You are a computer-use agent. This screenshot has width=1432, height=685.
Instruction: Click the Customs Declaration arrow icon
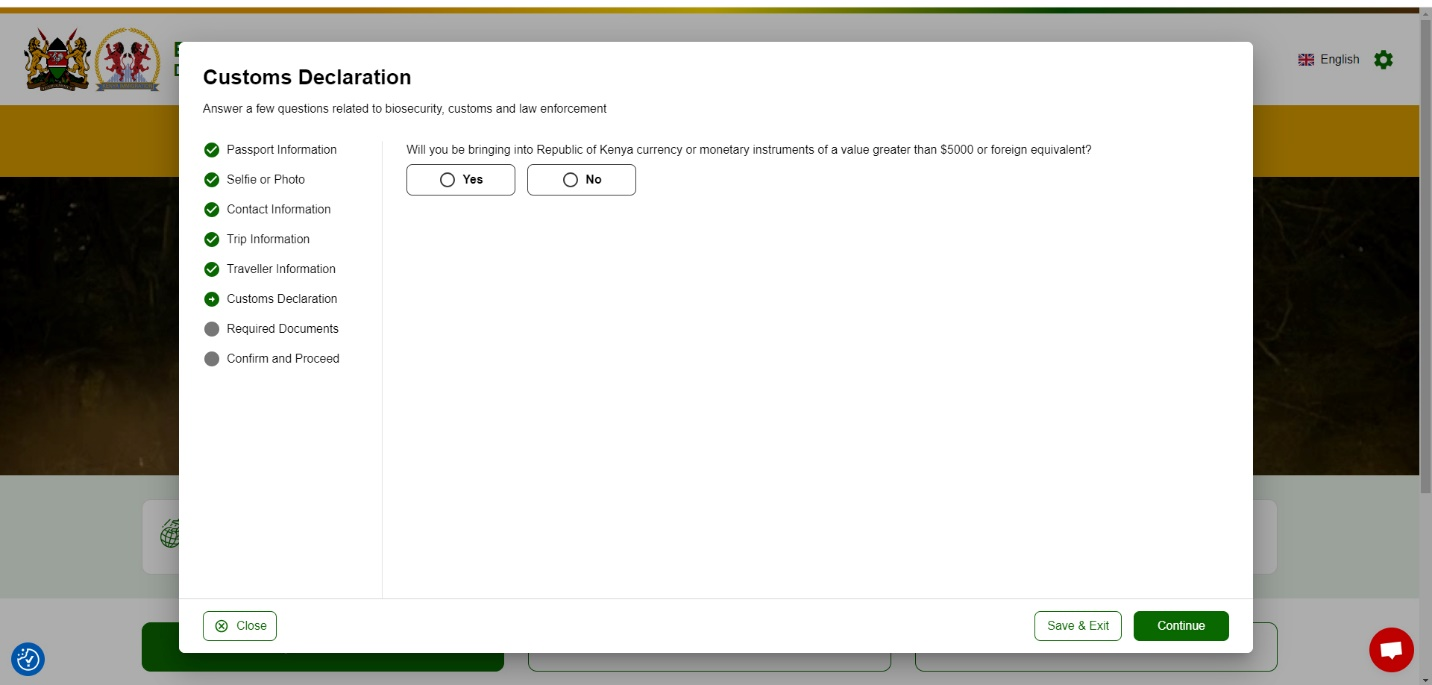[211, 299]
